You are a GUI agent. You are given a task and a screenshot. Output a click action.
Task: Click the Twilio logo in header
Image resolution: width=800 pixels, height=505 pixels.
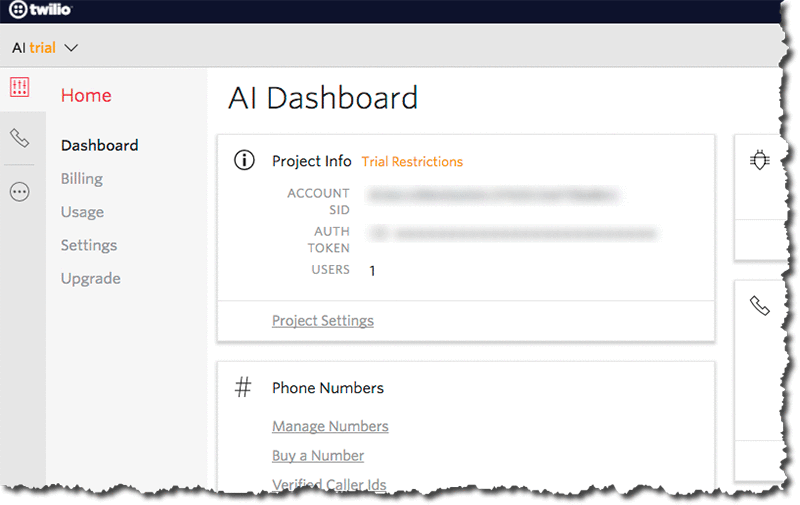43,11
